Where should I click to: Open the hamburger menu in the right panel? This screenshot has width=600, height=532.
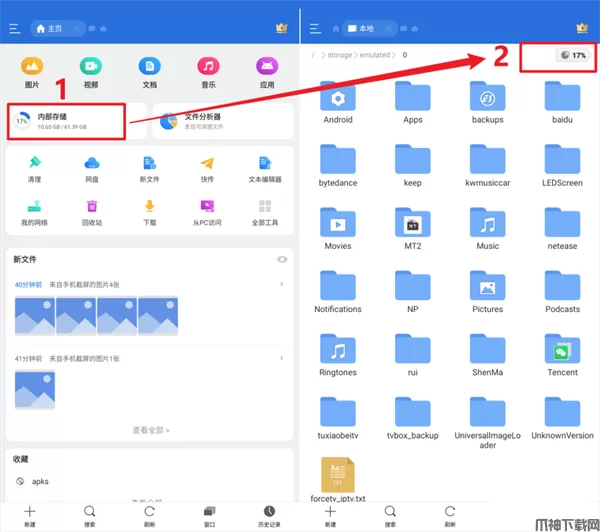(x=315, y=29)
